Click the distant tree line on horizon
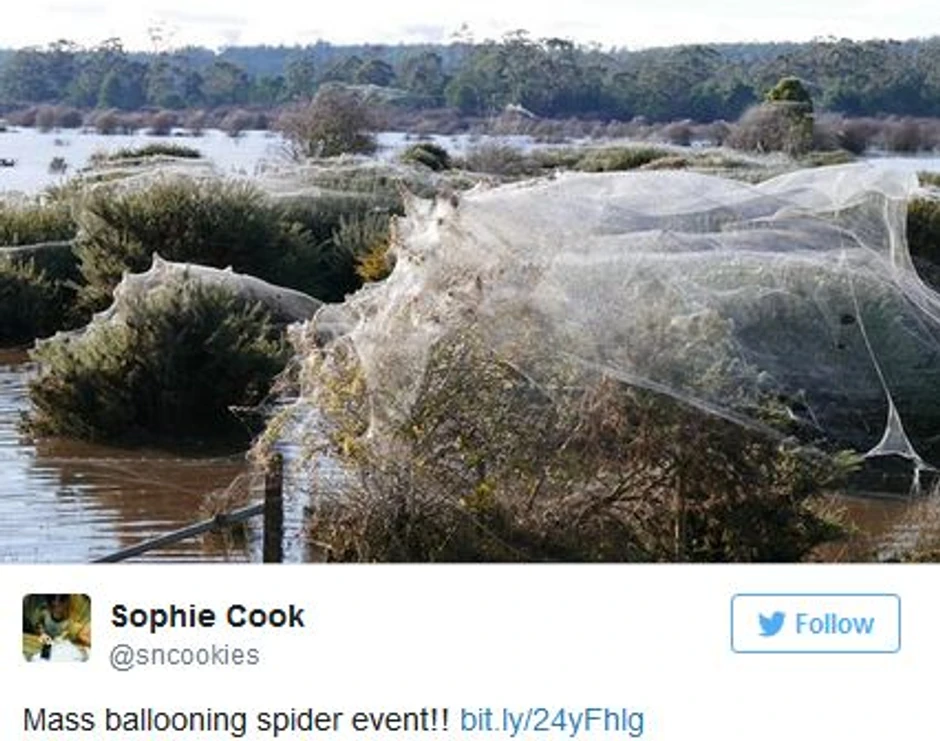Screen dimensions: 940x741 click(470, 78)
